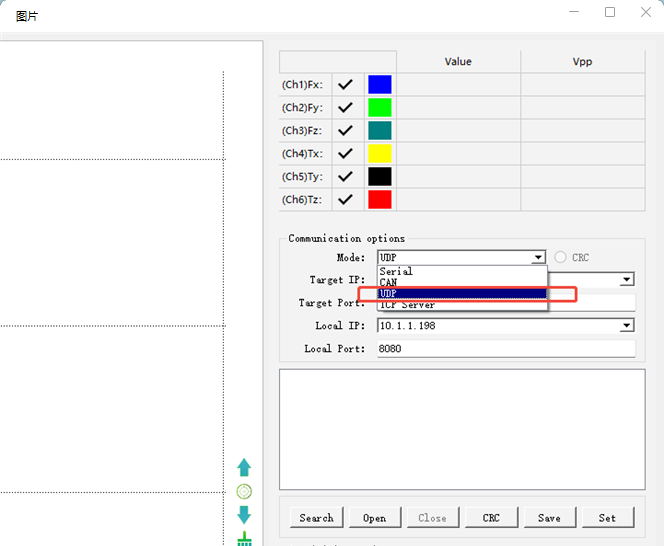The image size is (664, 546).
Task: Expand the Target IP dropdown
Action: [627, 280]
